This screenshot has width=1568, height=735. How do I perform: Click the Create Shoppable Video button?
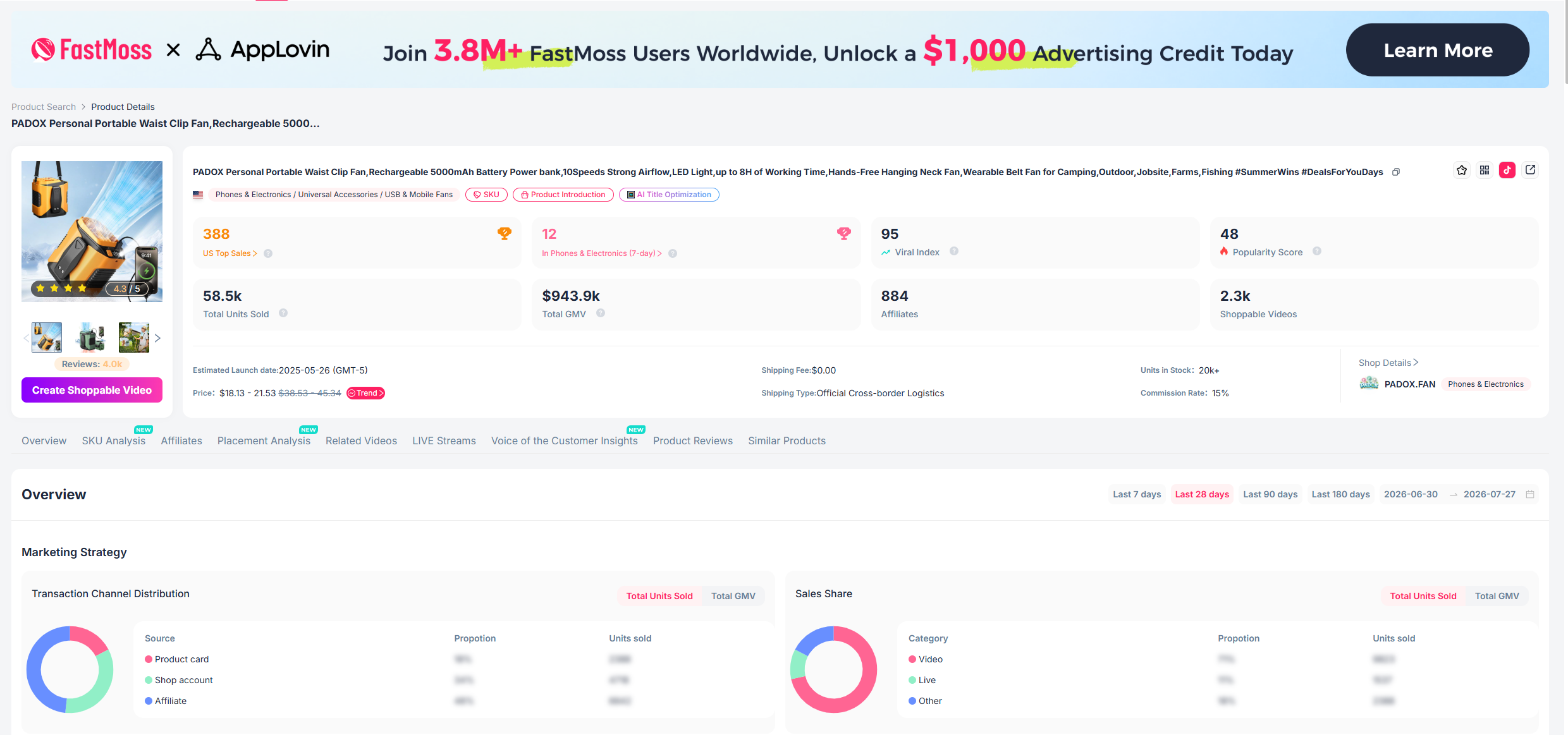92,390
